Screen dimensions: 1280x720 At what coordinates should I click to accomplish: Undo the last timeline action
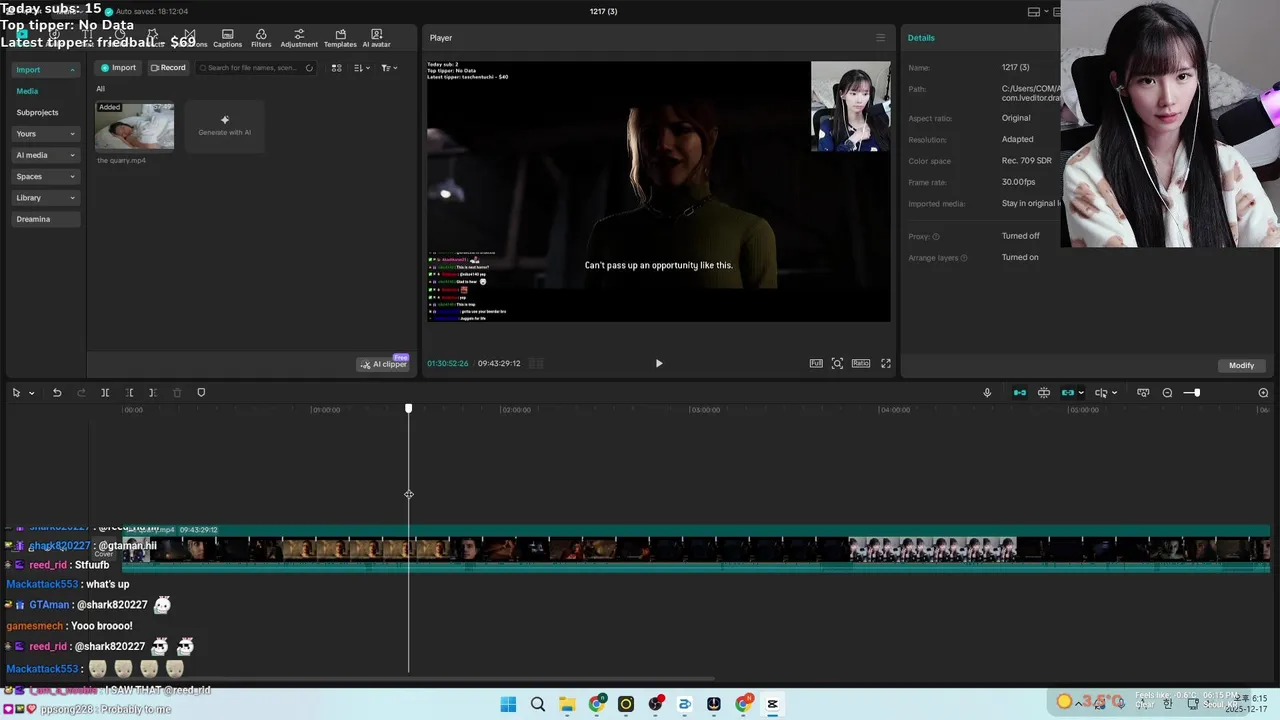(57, 393)
